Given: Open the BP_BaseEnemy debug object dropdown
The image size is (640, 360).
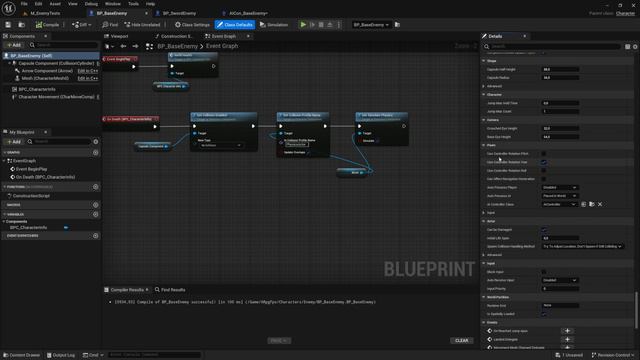Looking at the screenshot, I should pos(371,25).
